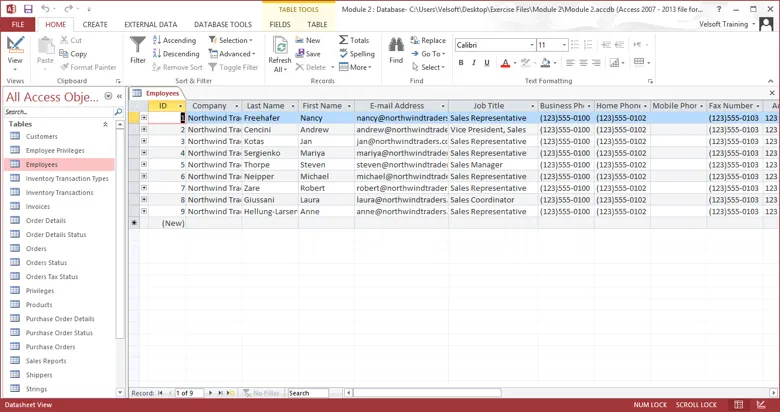Image resolution: width=780 pixels, height=412 pixels.
Task: Click the Velsoft Training account name
Action: pyautogui.click(x=723, y=24)
